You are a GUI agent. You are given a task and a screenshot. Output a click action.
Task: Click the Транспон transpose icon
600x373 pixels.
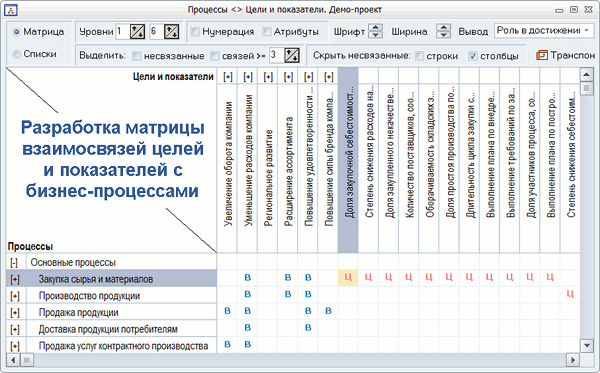click(541, 55)
